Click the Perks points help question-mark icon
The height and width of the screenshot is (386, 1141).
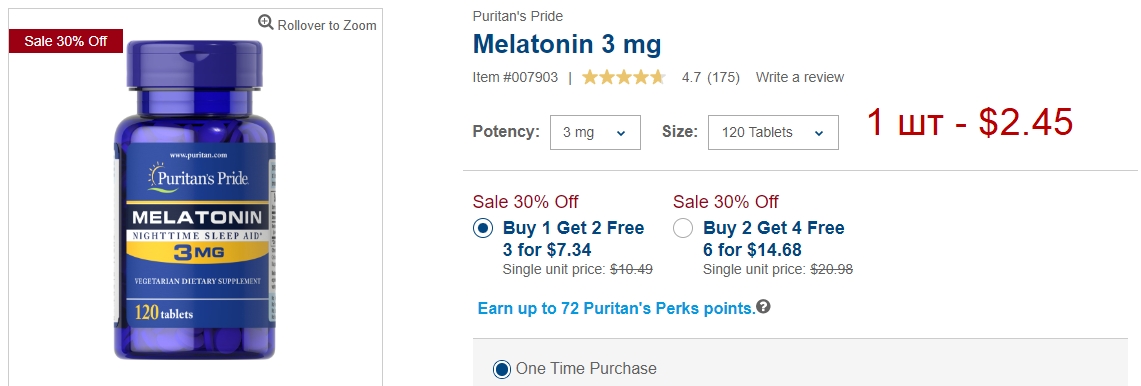tap(763, 307)
